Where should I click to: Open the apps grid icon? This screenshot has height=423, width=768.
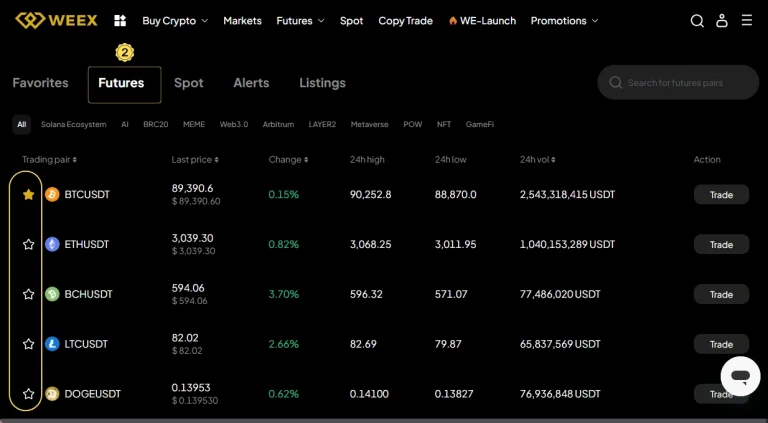click(x=120, y=21)
